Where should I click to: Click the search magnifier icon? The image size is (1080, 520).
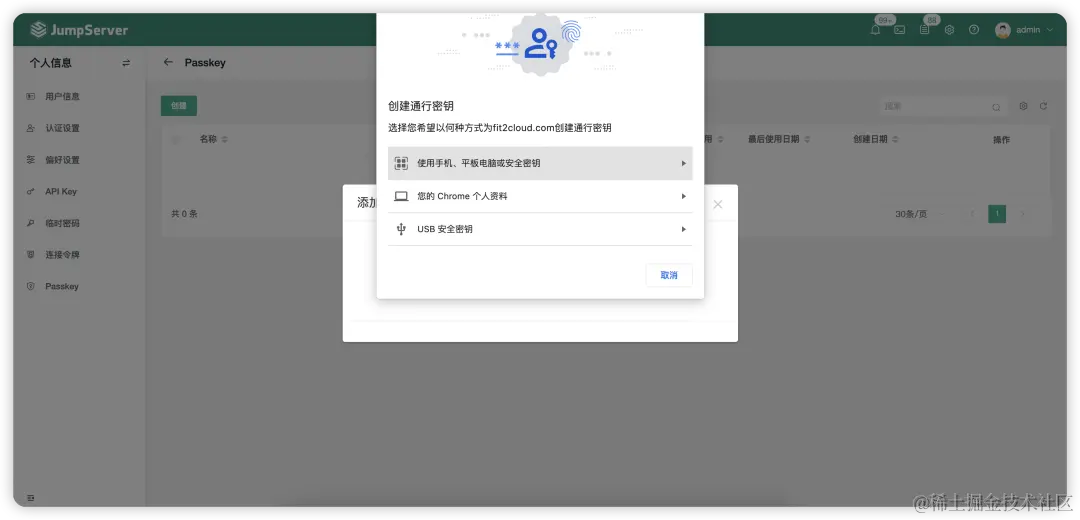(x=996, y=107)
